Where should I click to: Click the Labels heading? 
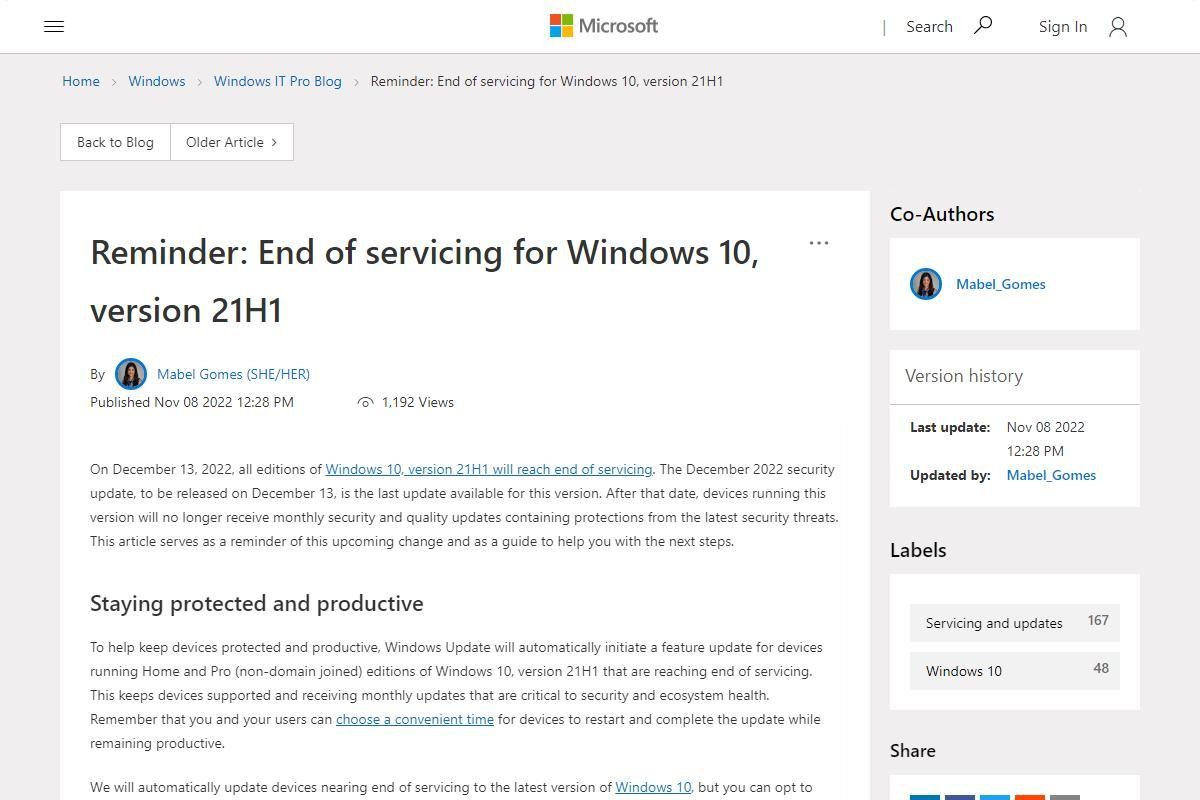pyautogui.click(x=918, y=550)
